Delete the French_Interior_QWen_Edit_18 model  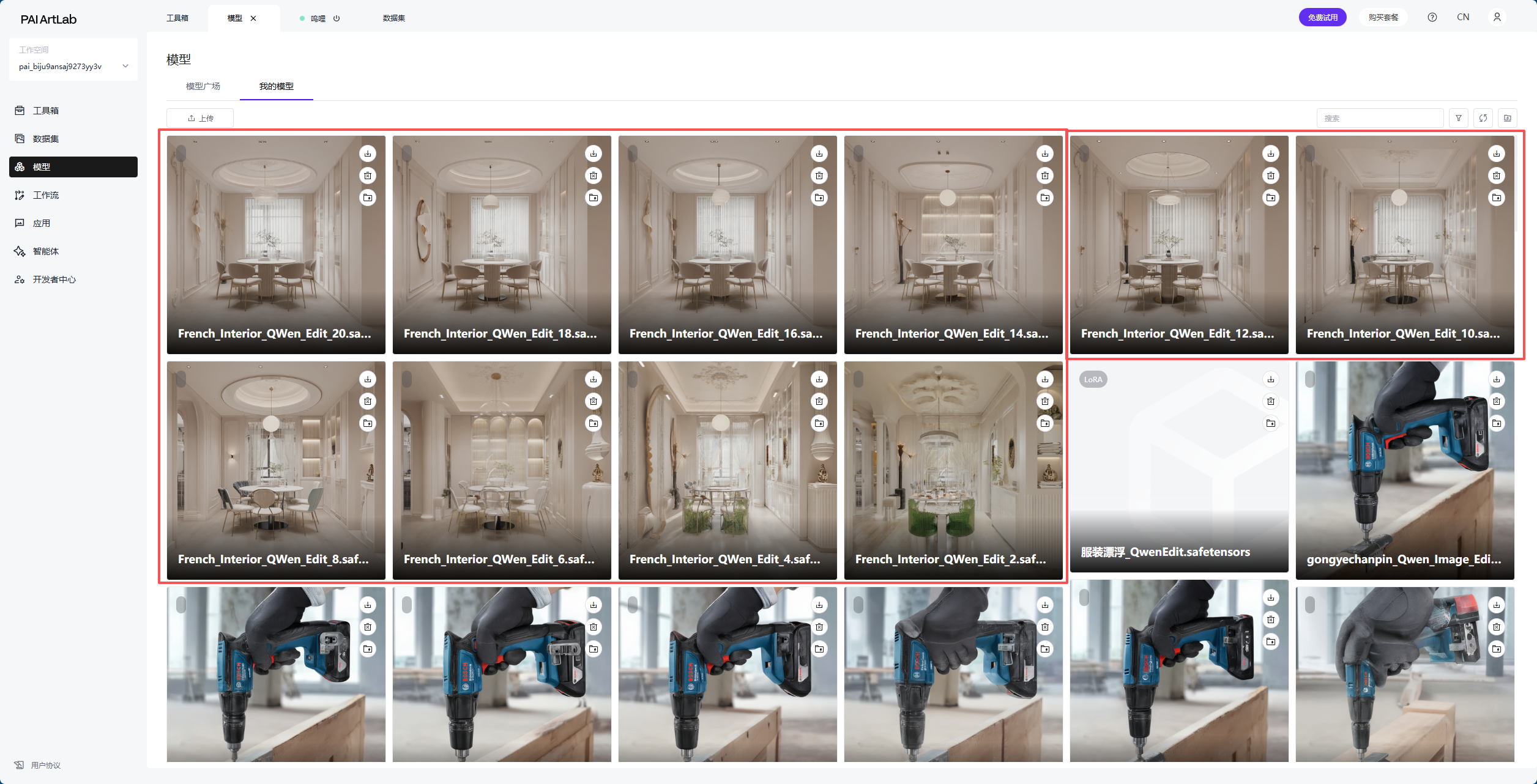(594, 176)
